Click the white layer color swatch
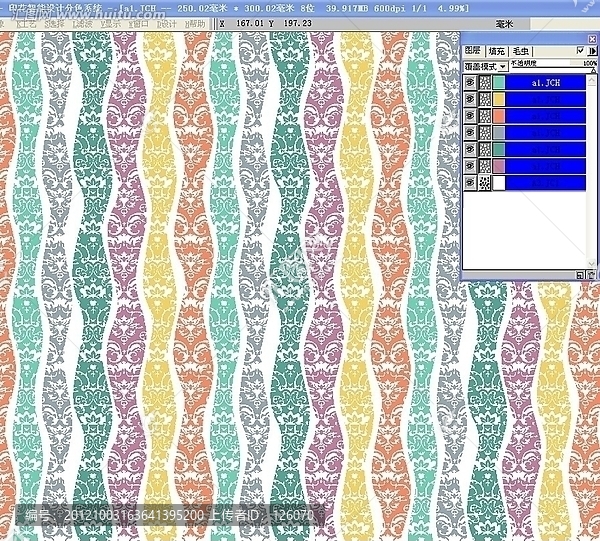Screen dimensions: 600x541 coord(499,183)
